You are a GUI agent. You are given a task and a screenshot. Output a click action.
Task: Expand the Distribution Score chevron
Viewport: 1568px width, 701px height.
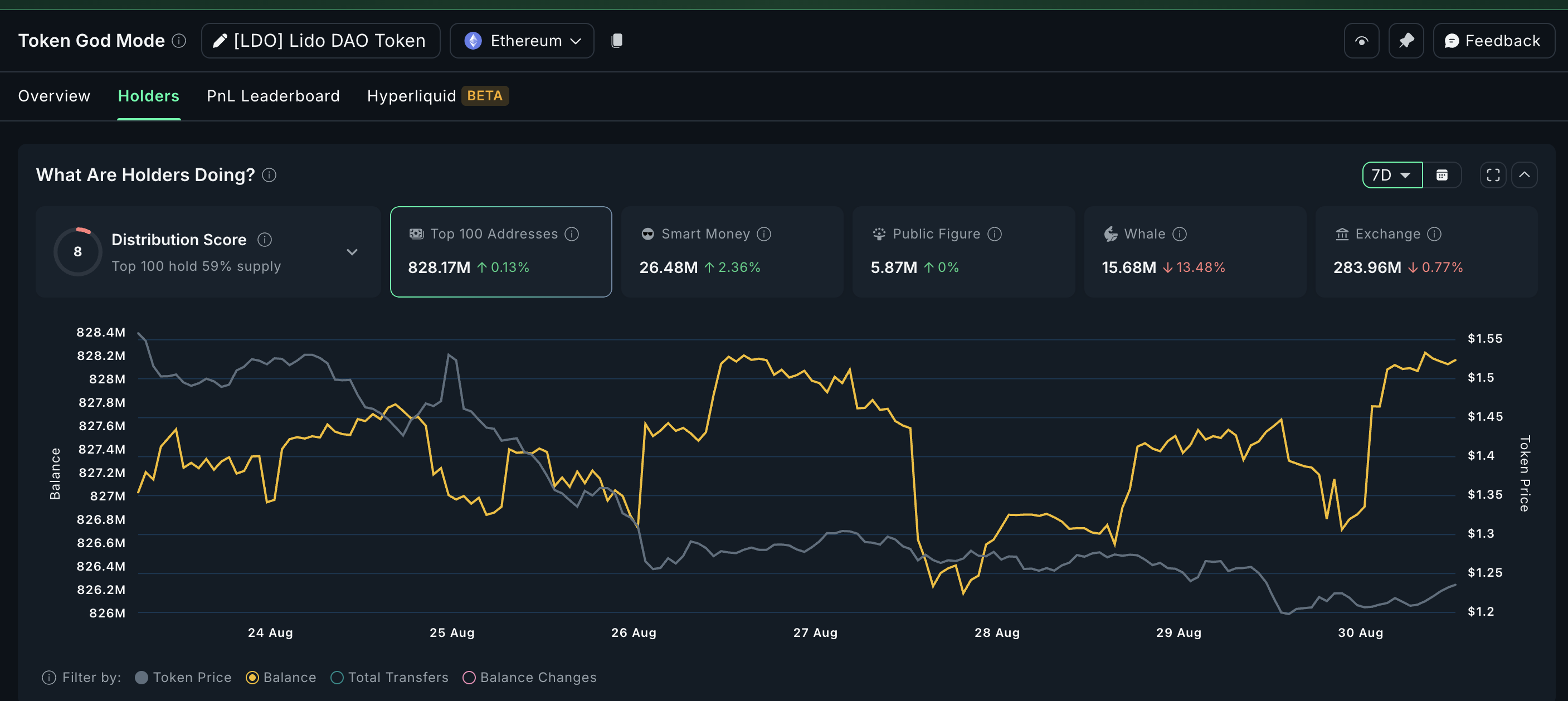click(352, 252)
